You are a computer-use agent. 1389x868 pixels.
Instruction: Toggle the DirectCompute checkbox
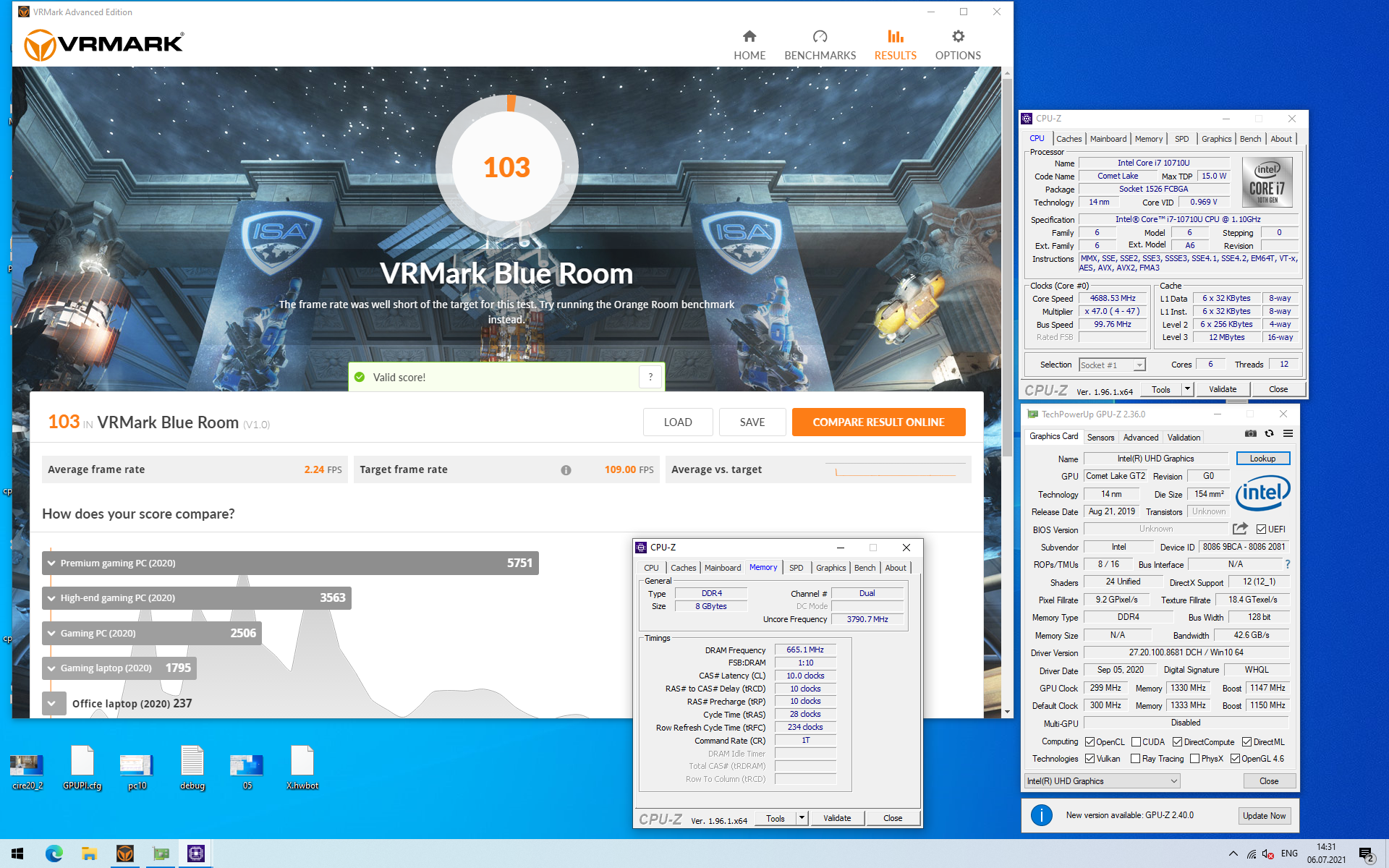[x=1177, y=741]
